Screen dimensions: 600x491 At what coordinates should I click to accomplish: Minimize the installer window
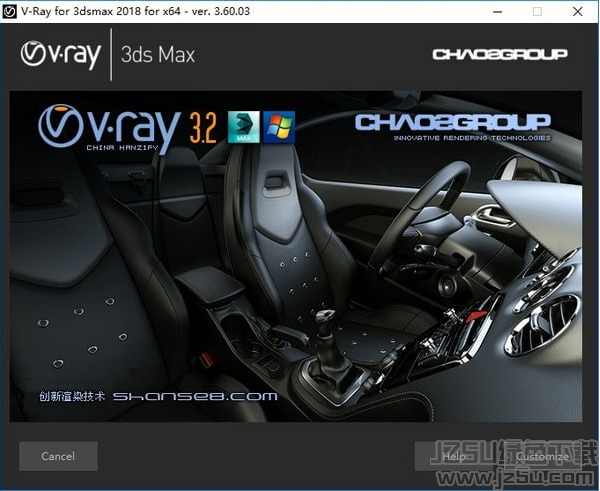491,12
